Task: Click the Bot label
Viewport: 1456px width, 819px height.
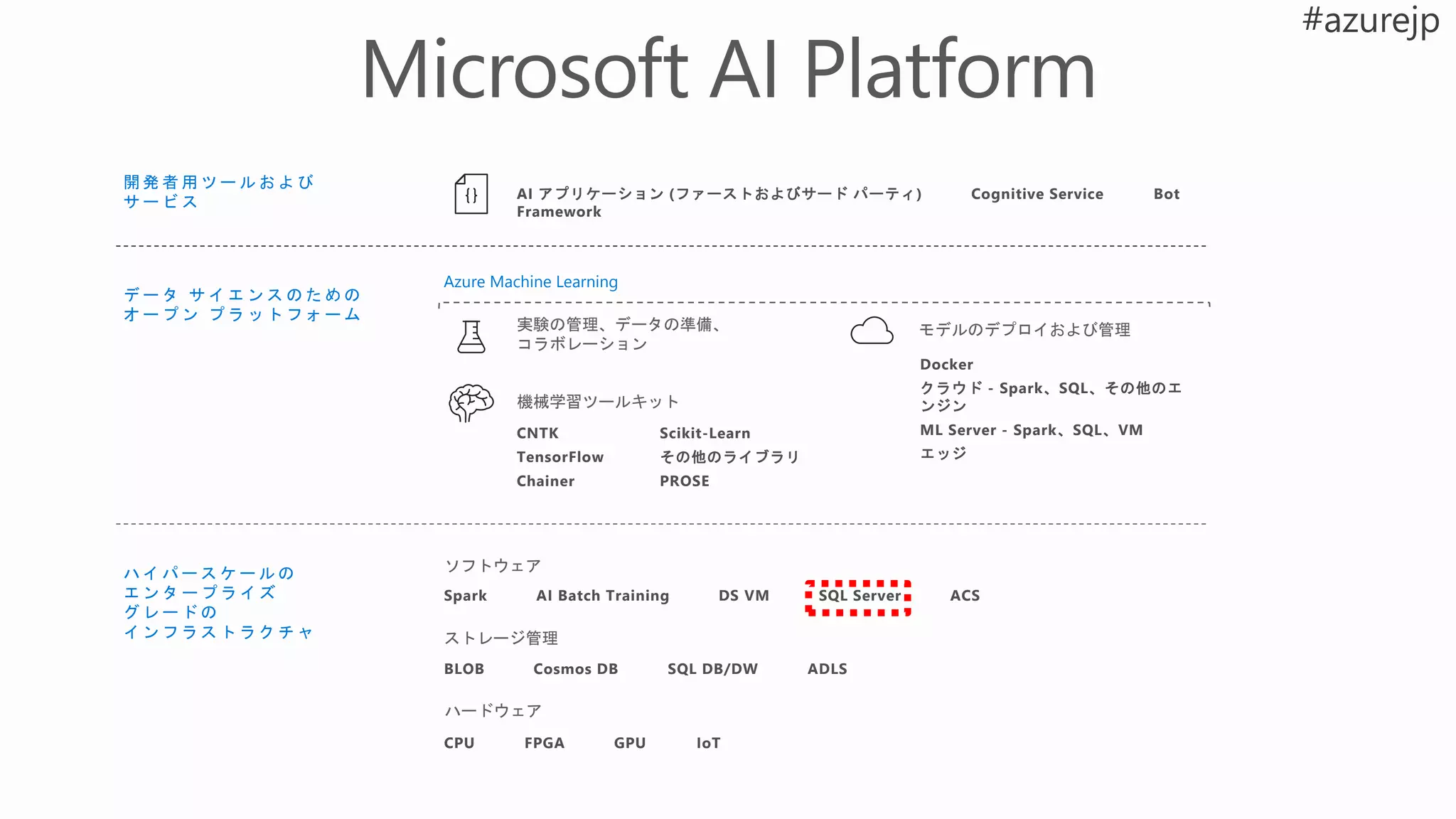Action: coord(1167,194)
